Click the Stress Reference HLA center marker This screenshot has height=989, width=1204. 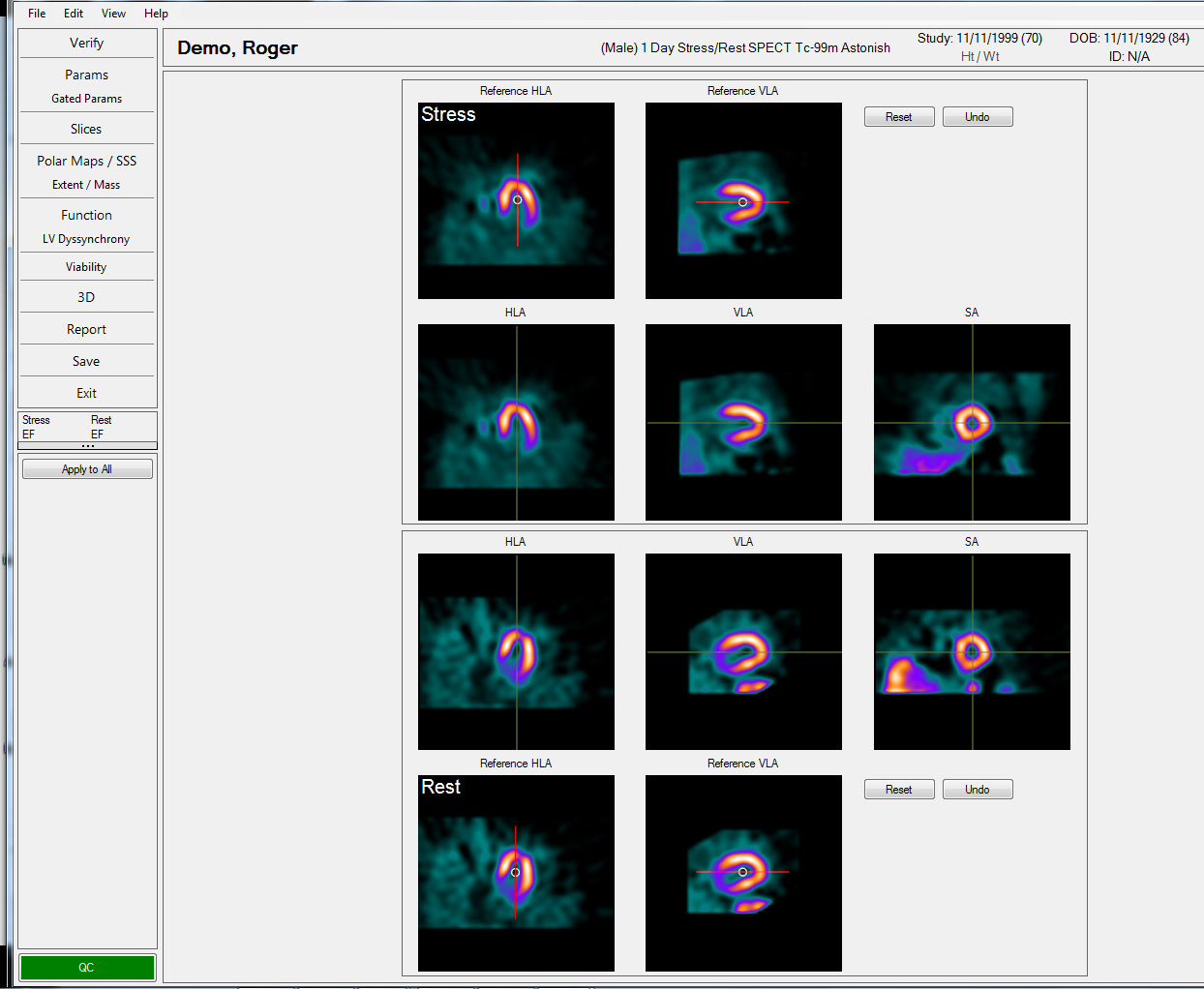click(517, 200)
